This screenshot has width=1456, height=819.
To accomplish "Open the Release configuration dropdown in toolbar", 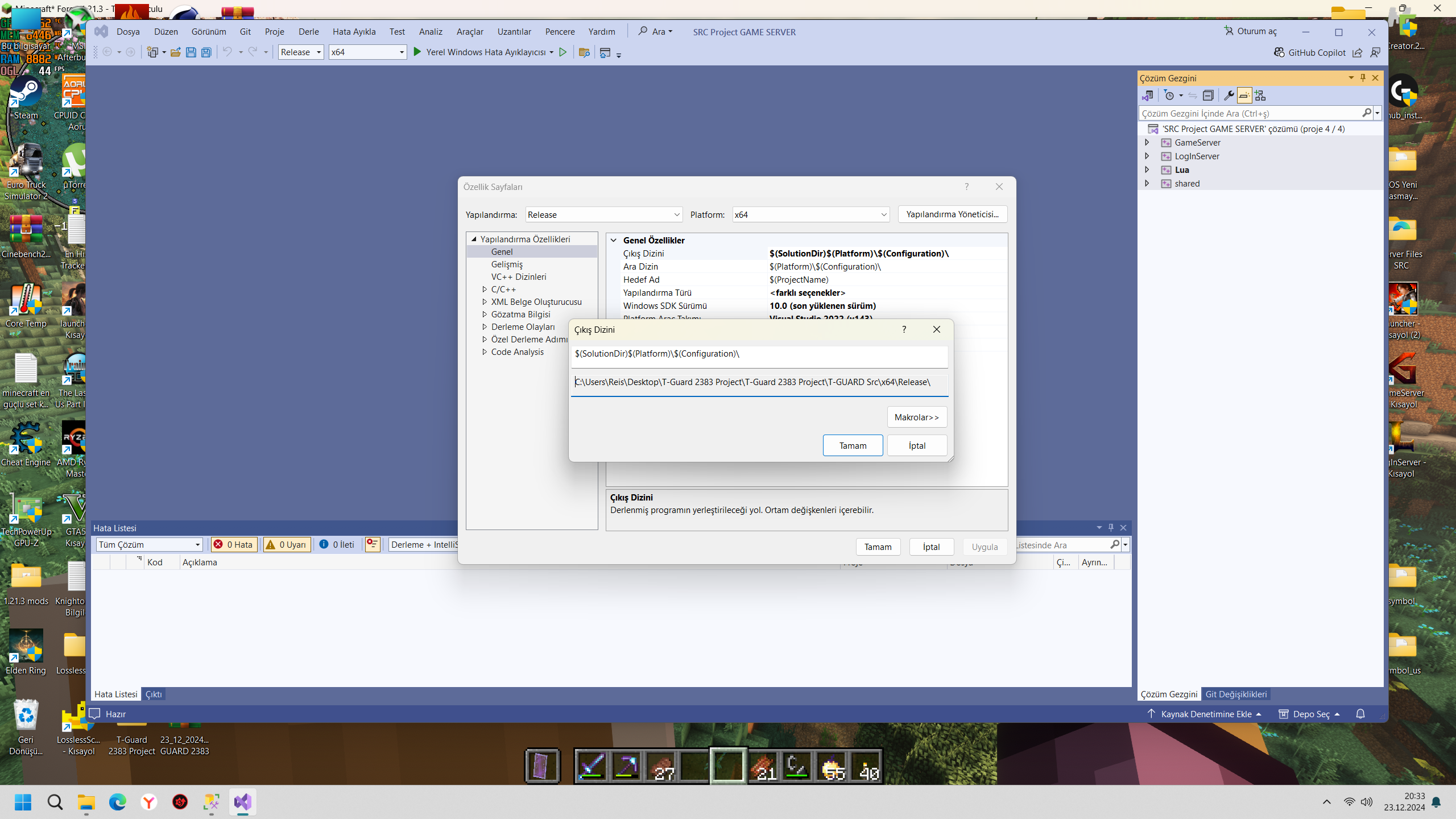I will (301, 52).
